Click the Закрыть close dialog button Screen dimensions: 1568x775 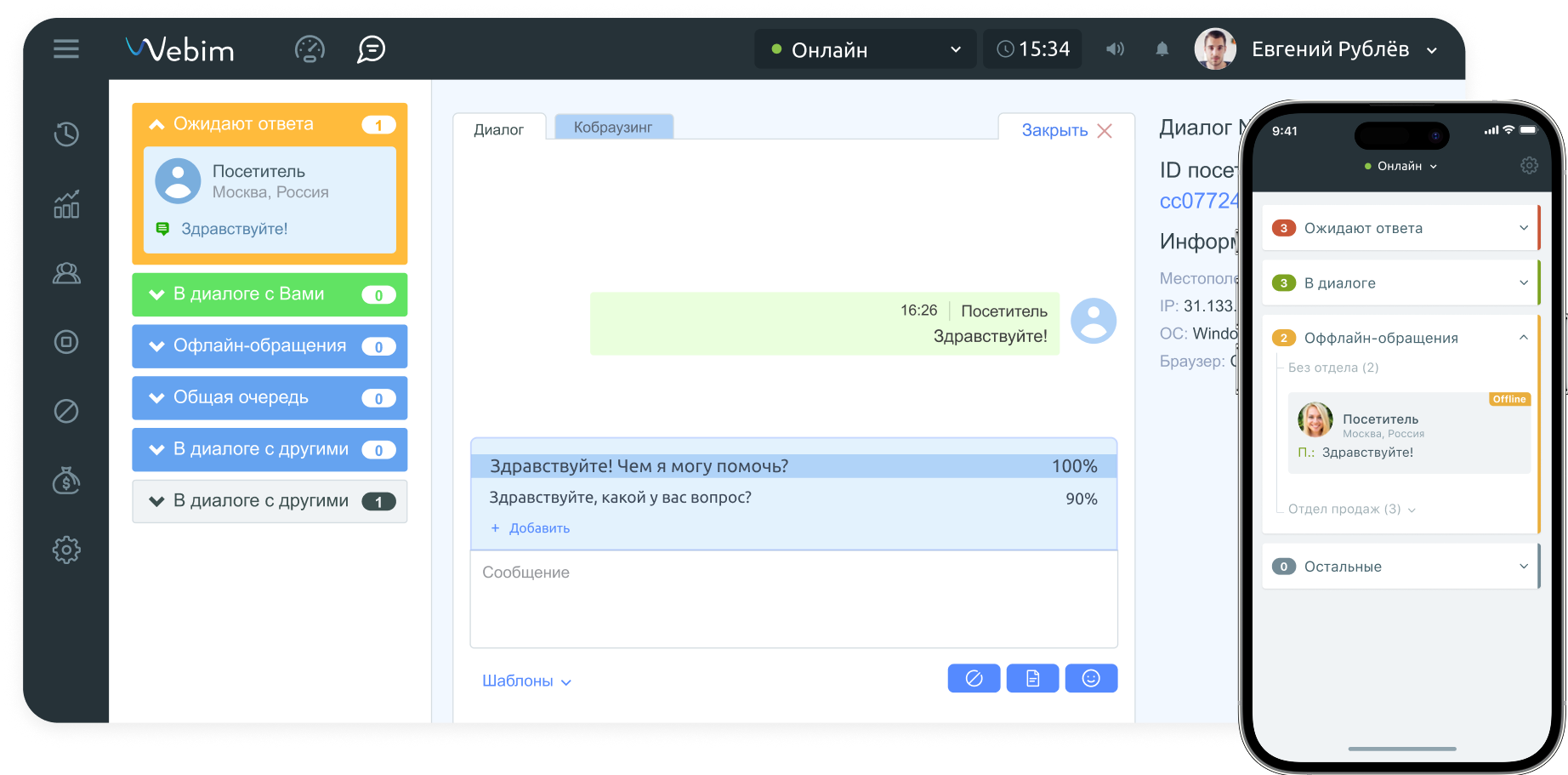click(1065, 130)
